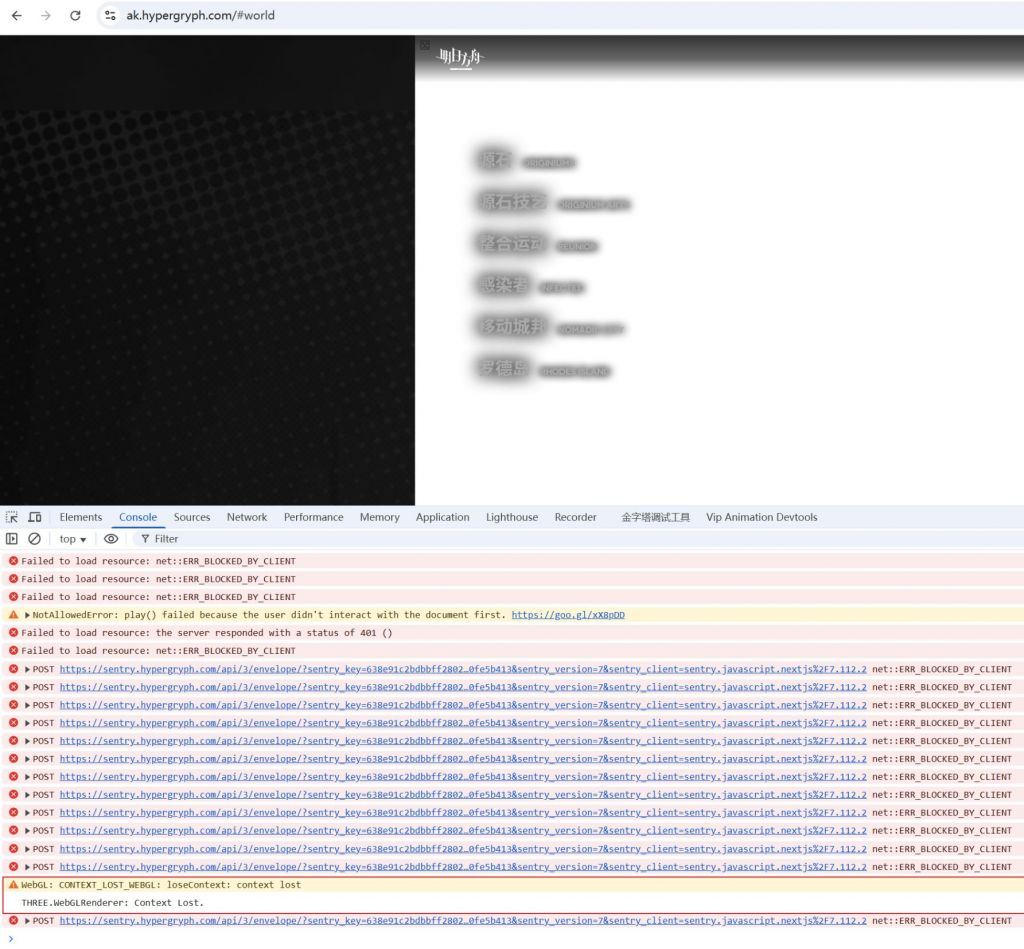Expand the last POST sentry error entry
This screenshot has height=949, width=1024.
click(28, 921)
